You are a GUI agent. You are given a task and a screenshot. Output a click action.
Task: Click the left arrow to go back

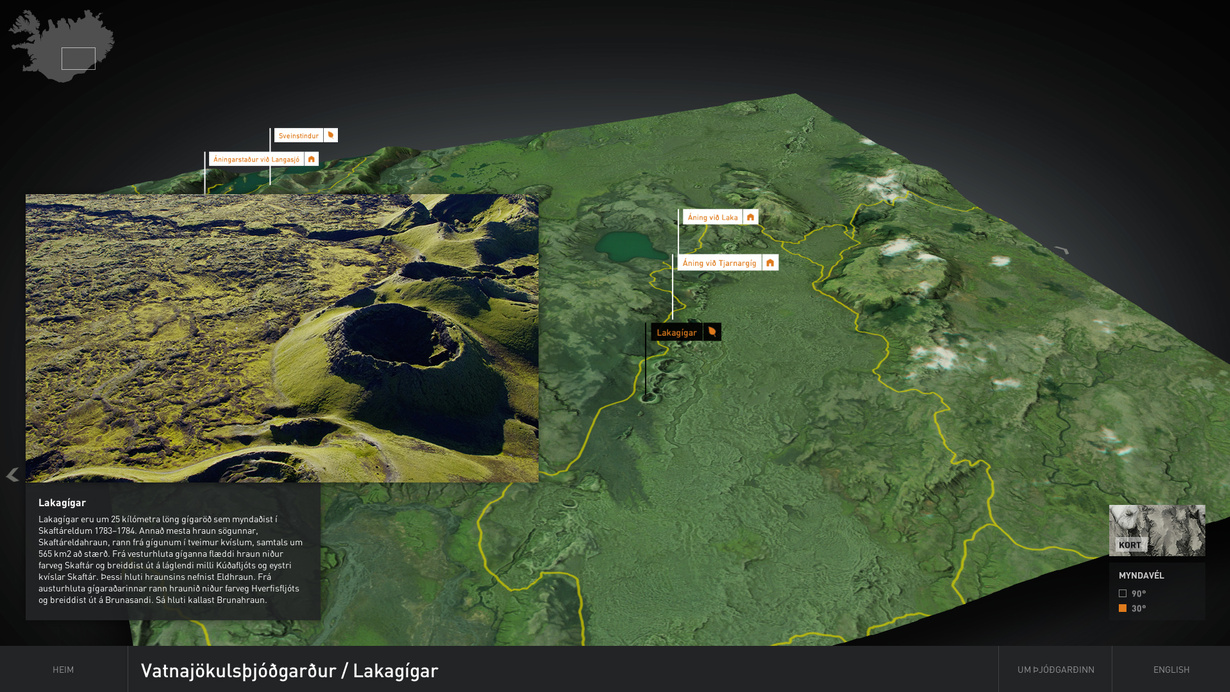tap(12, 475)
